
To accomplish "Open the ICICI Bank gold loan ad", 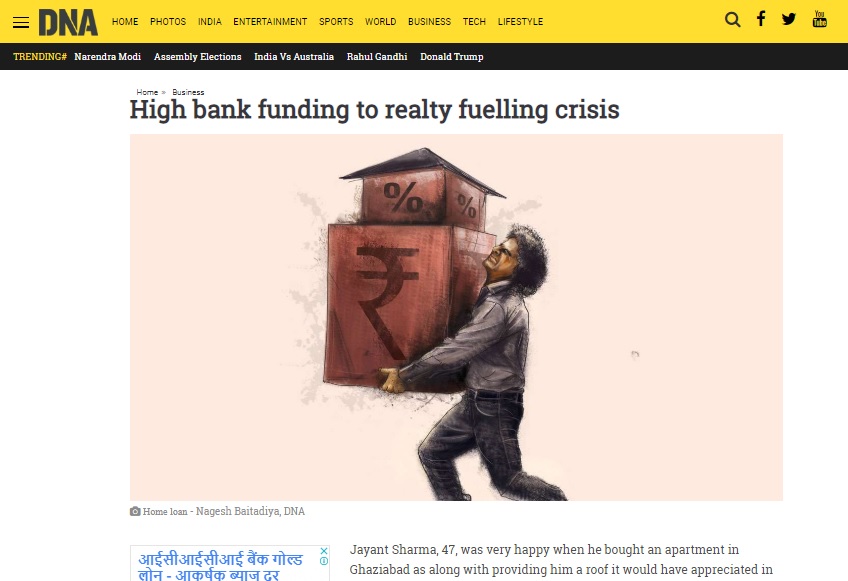I will pyautogui.click(x=220, y=565).
